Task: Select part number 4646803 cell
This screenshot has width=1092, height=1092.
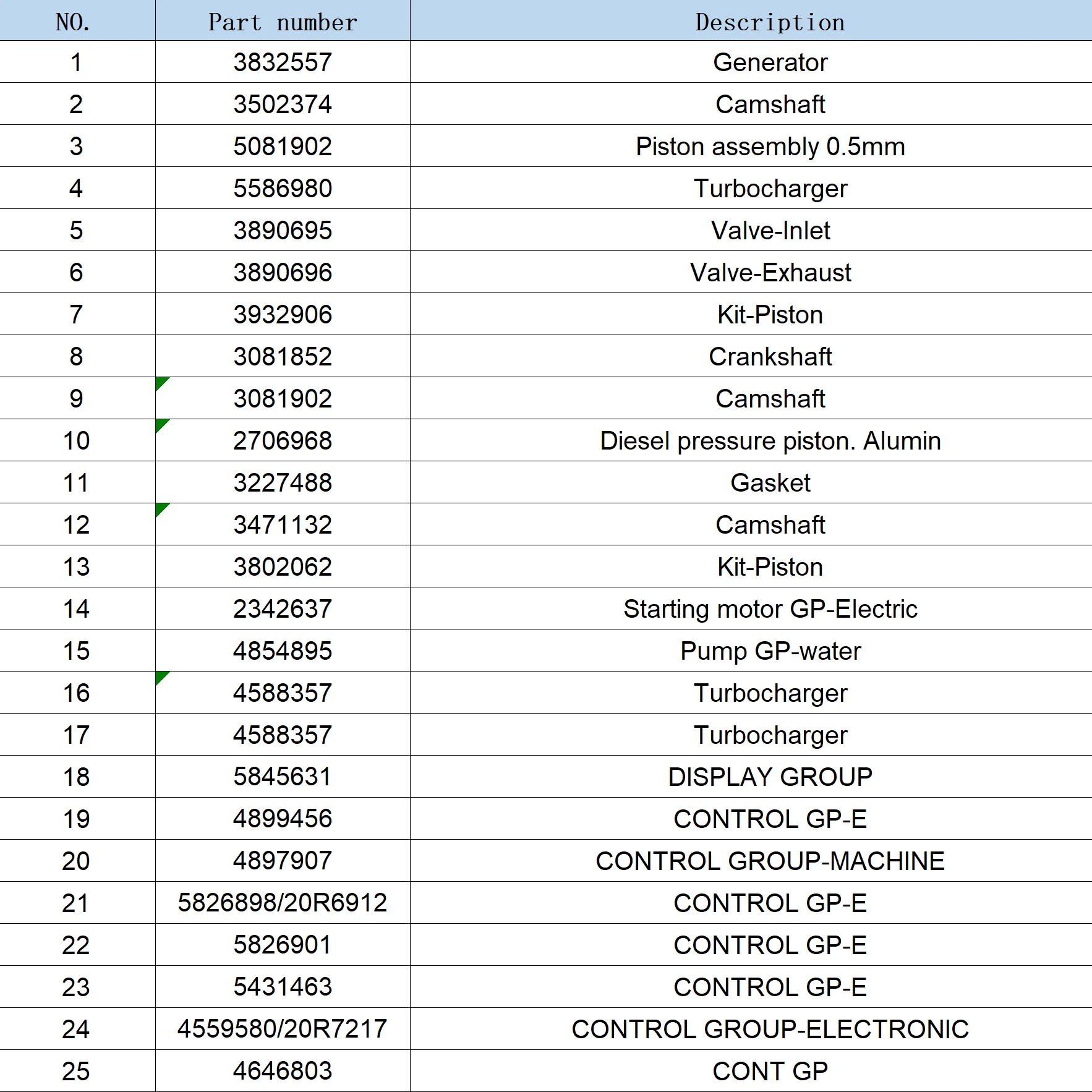Action: pos(283,1071)
